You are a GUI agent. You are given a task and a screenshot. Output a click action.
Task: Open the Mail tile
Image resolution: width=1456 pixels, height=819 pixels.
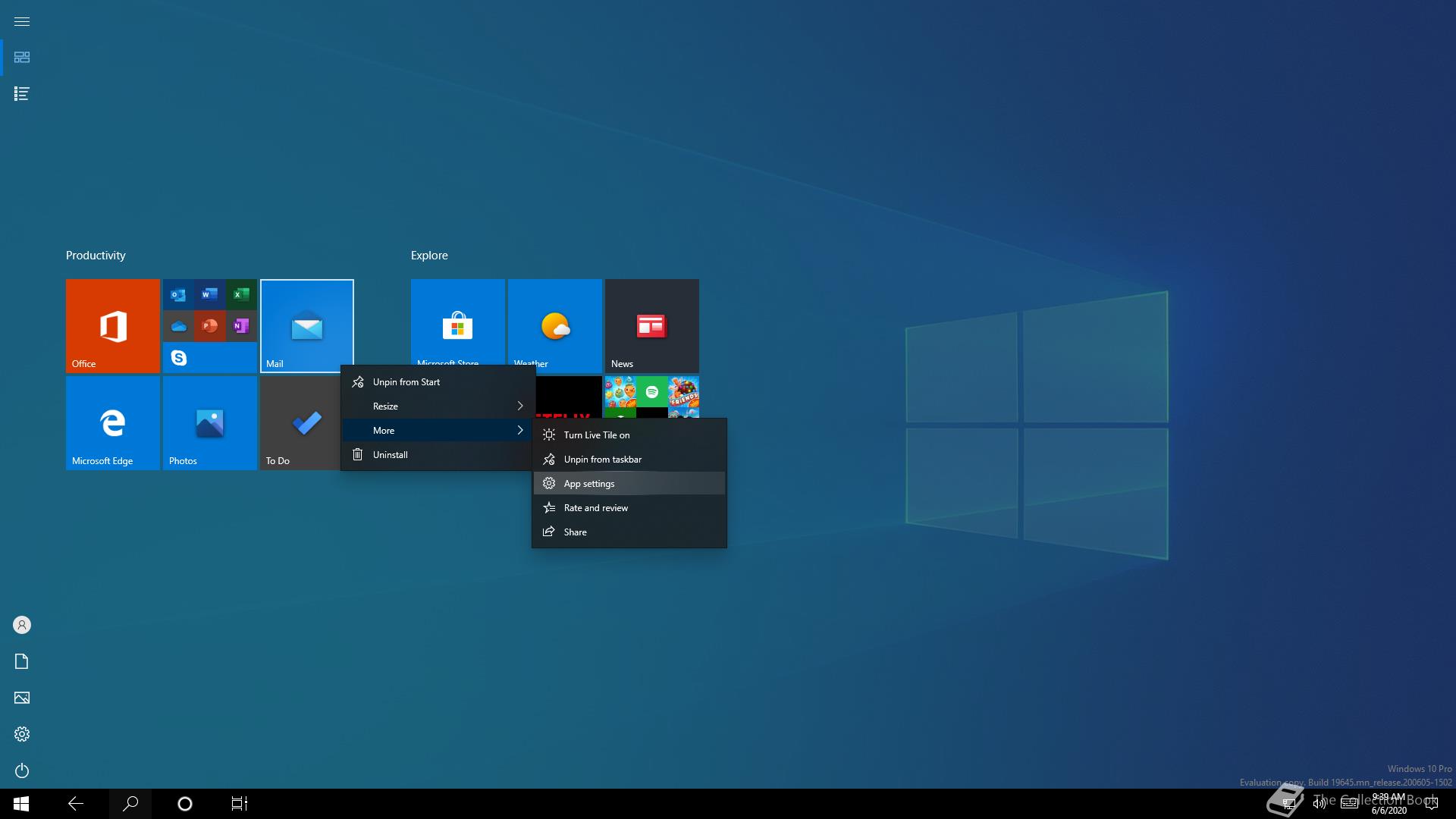pyautogui.click(x=307, y=326)
